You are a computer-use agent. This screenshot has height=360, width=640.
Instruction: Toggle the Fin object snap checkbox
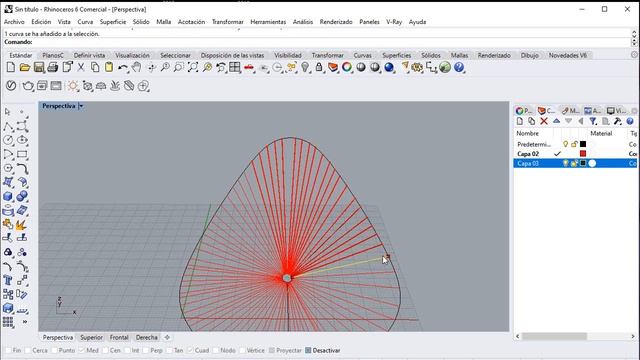(8, 350)
